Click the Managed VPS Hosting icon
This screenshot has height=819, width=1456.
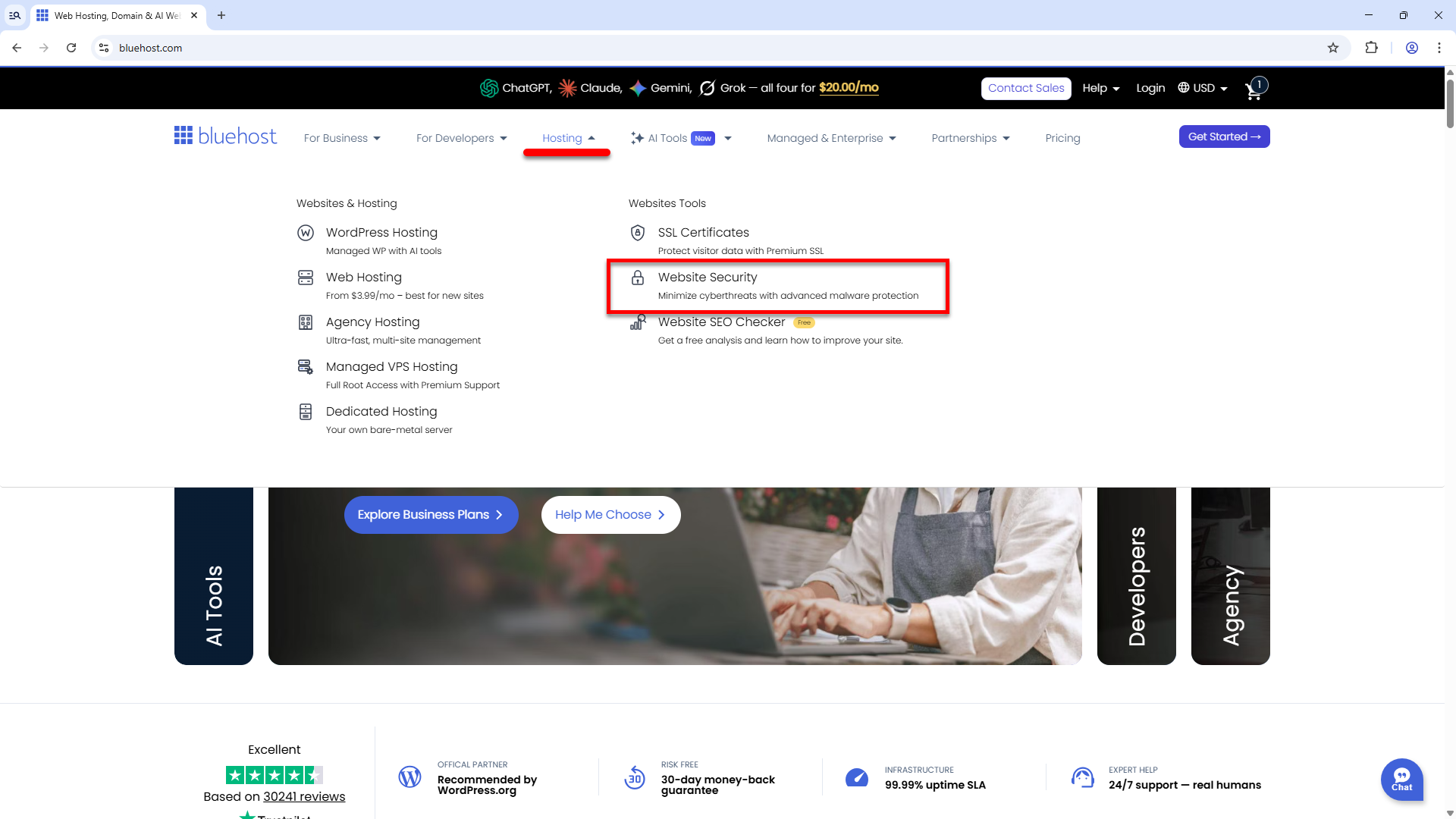tap(306, 367)
